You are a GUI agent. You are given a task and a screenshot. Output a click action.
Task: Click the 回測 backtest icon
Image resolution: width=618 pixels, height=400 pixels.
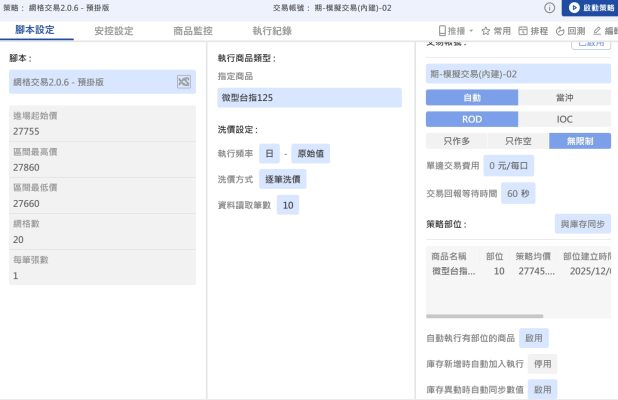click(570, 31)
